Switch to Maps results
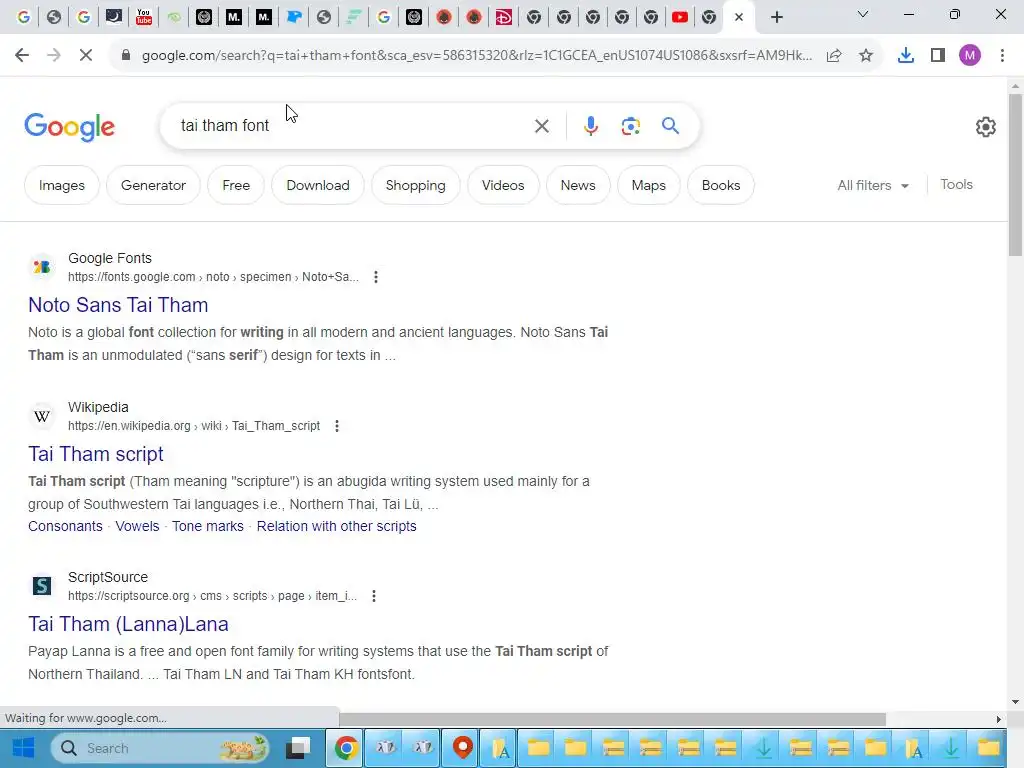Image resolution: width=1024 pixels, height=768 pixels. tap(648, 185)
